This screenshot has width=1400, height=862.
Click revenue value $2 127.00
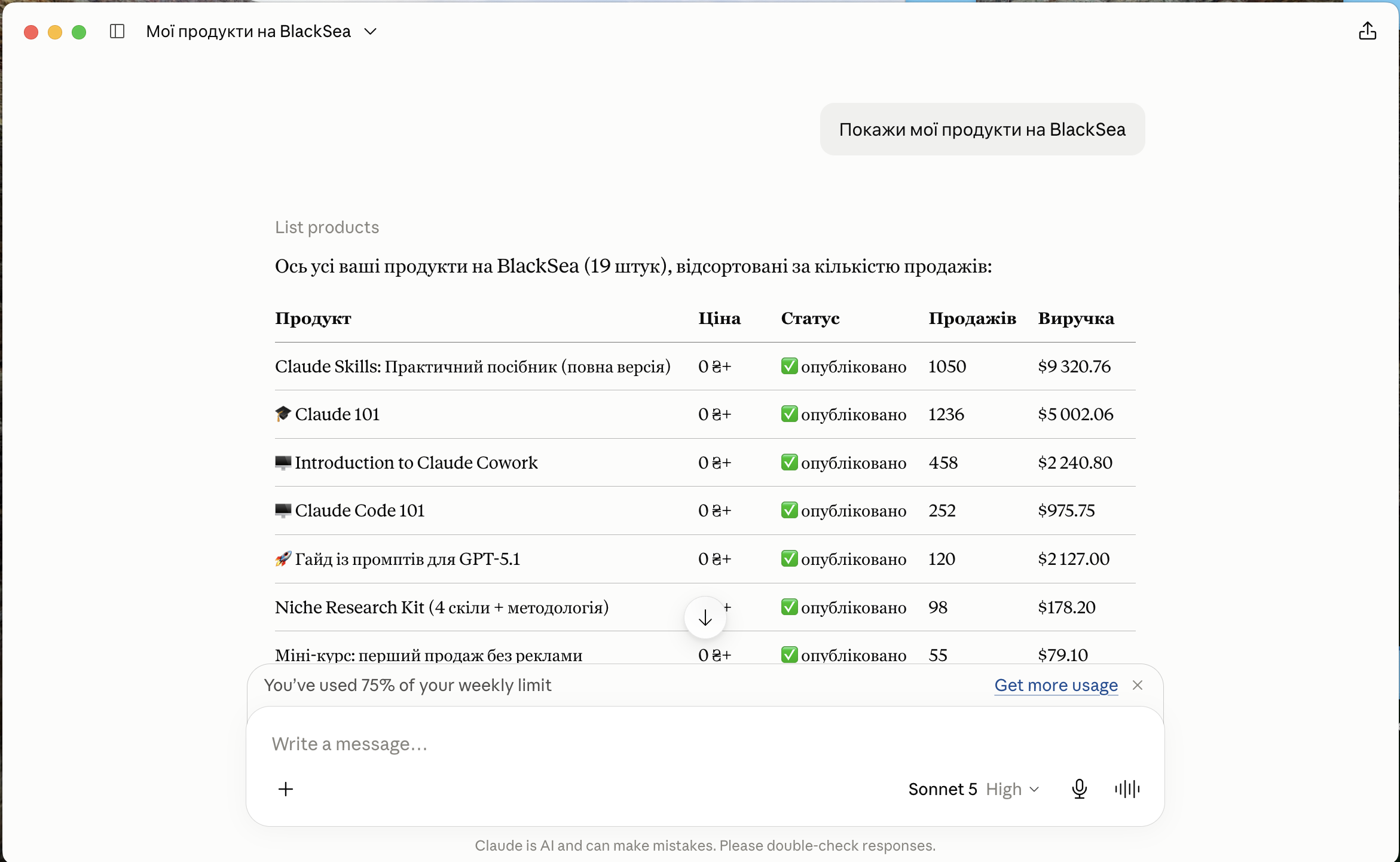click(x=1074, y=559)
